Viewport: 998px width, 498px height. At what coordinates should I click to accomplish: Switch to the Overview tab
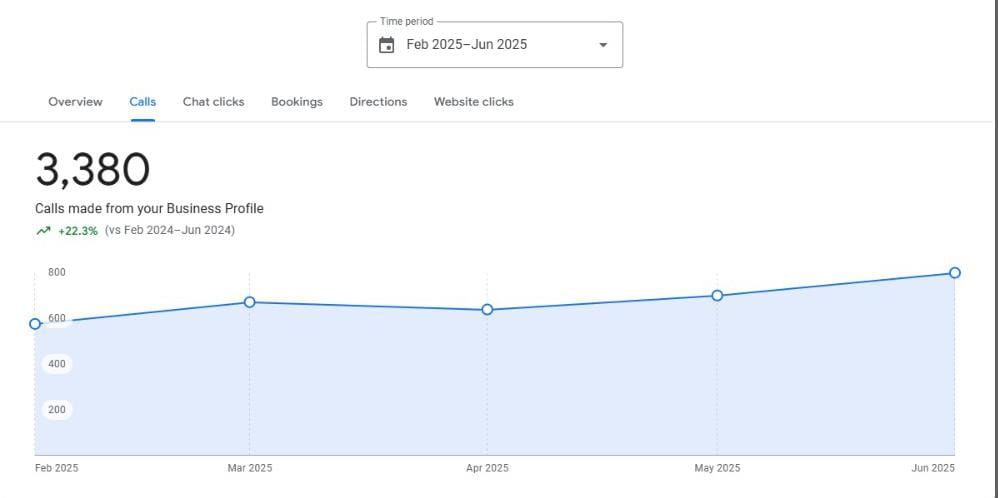point(75,102)
